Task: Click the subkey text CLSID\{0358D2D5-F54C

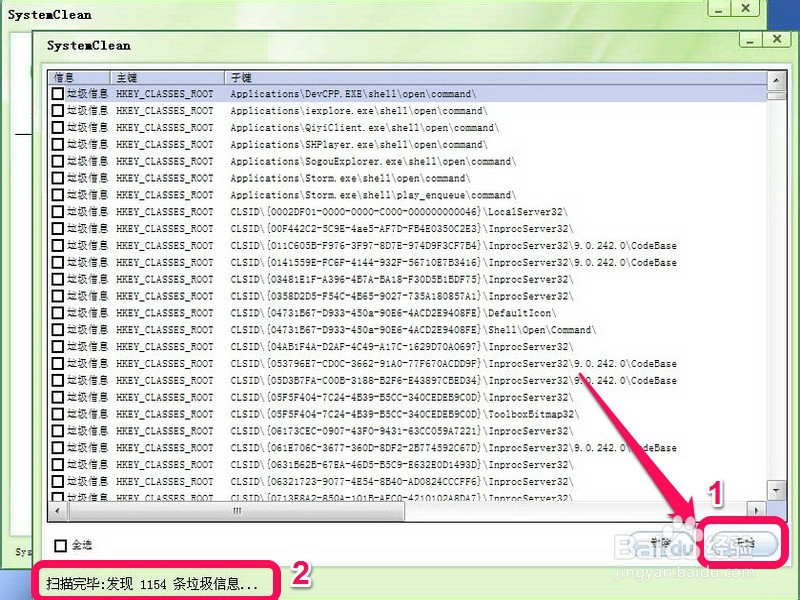Action: [x=402, y=296]
